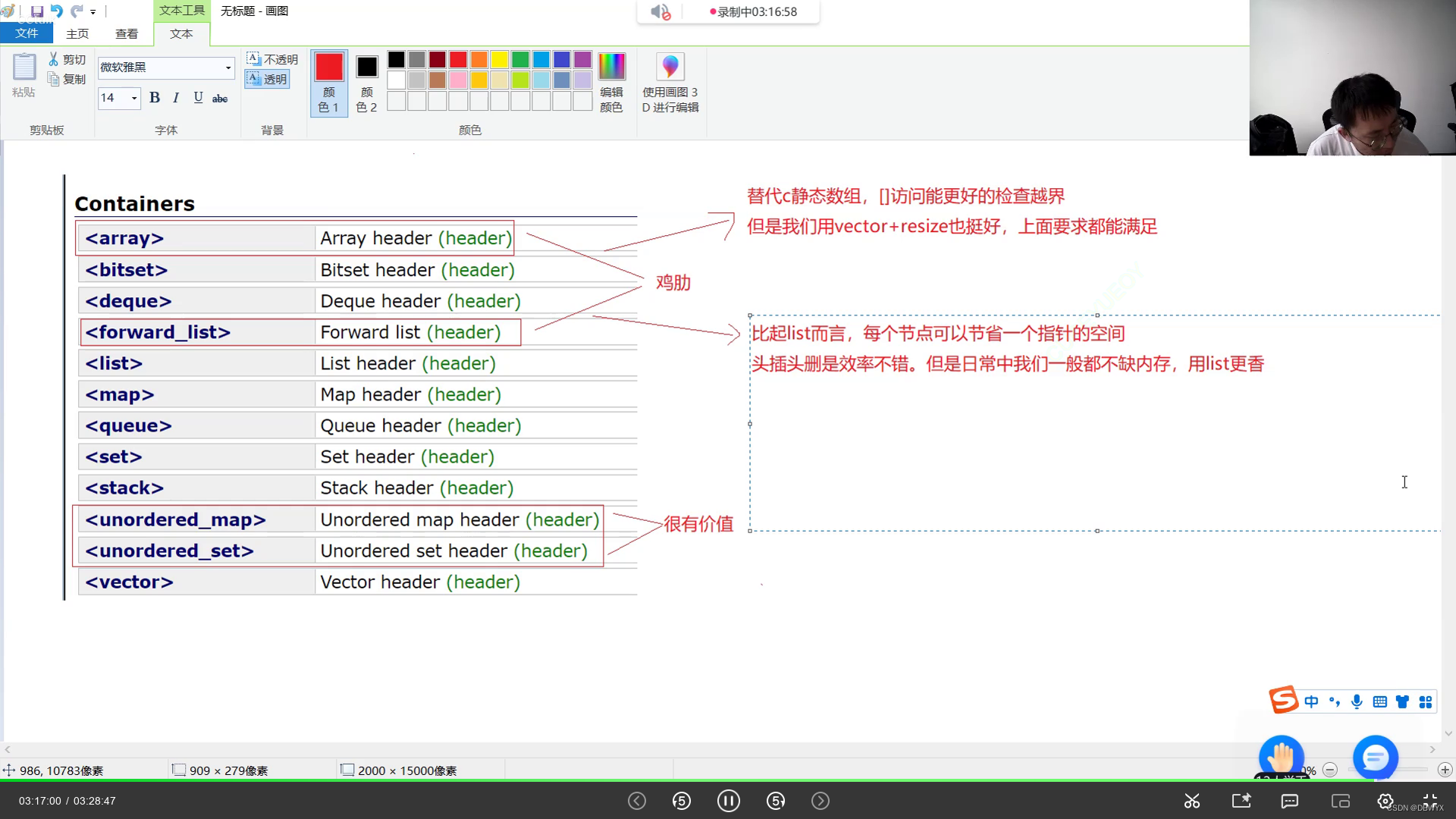
Task: Click the zoom in plus button
Action: 1445,770
